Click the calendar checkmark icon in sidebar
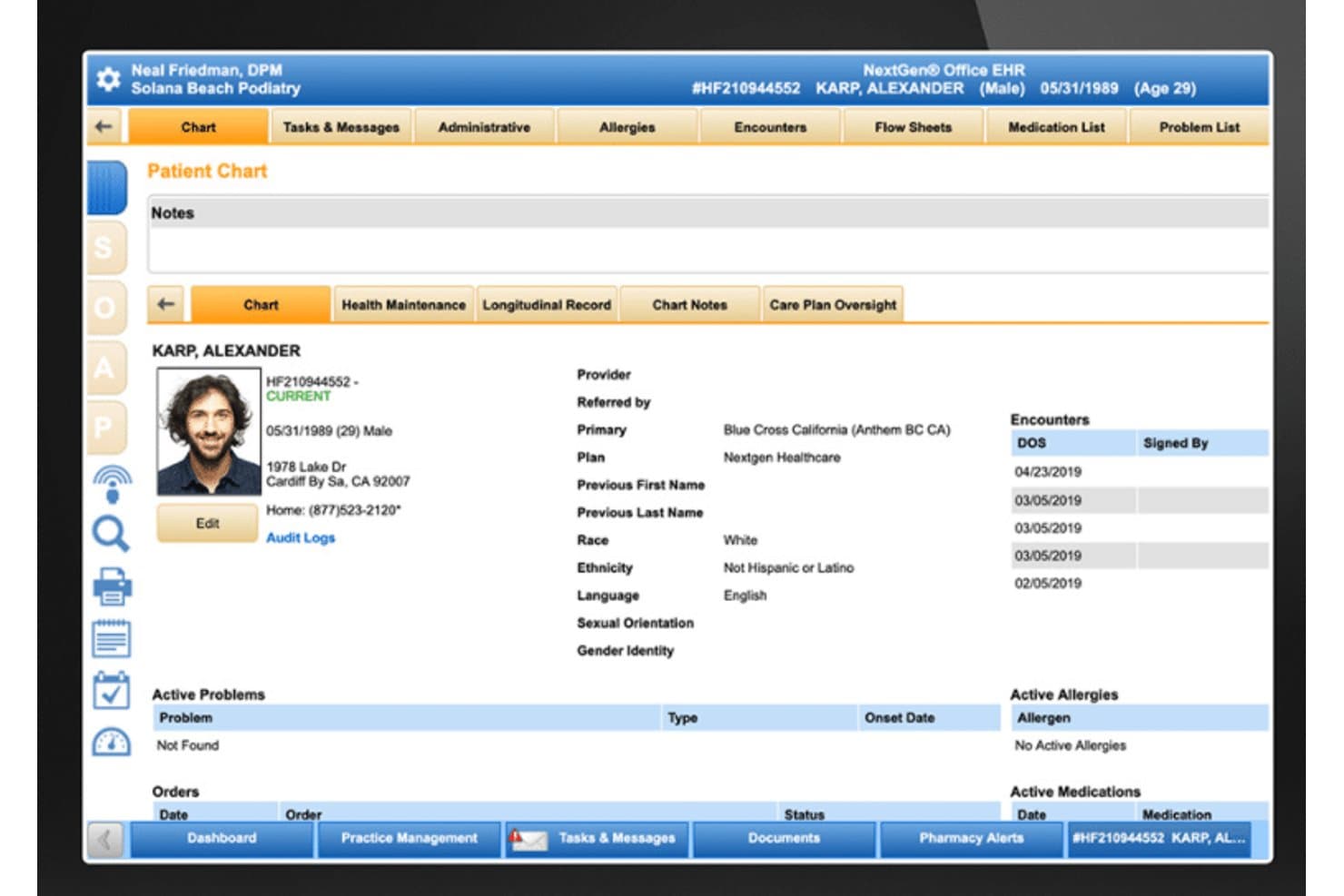This screenshot has width=1344, height=896. click(112, 691)
